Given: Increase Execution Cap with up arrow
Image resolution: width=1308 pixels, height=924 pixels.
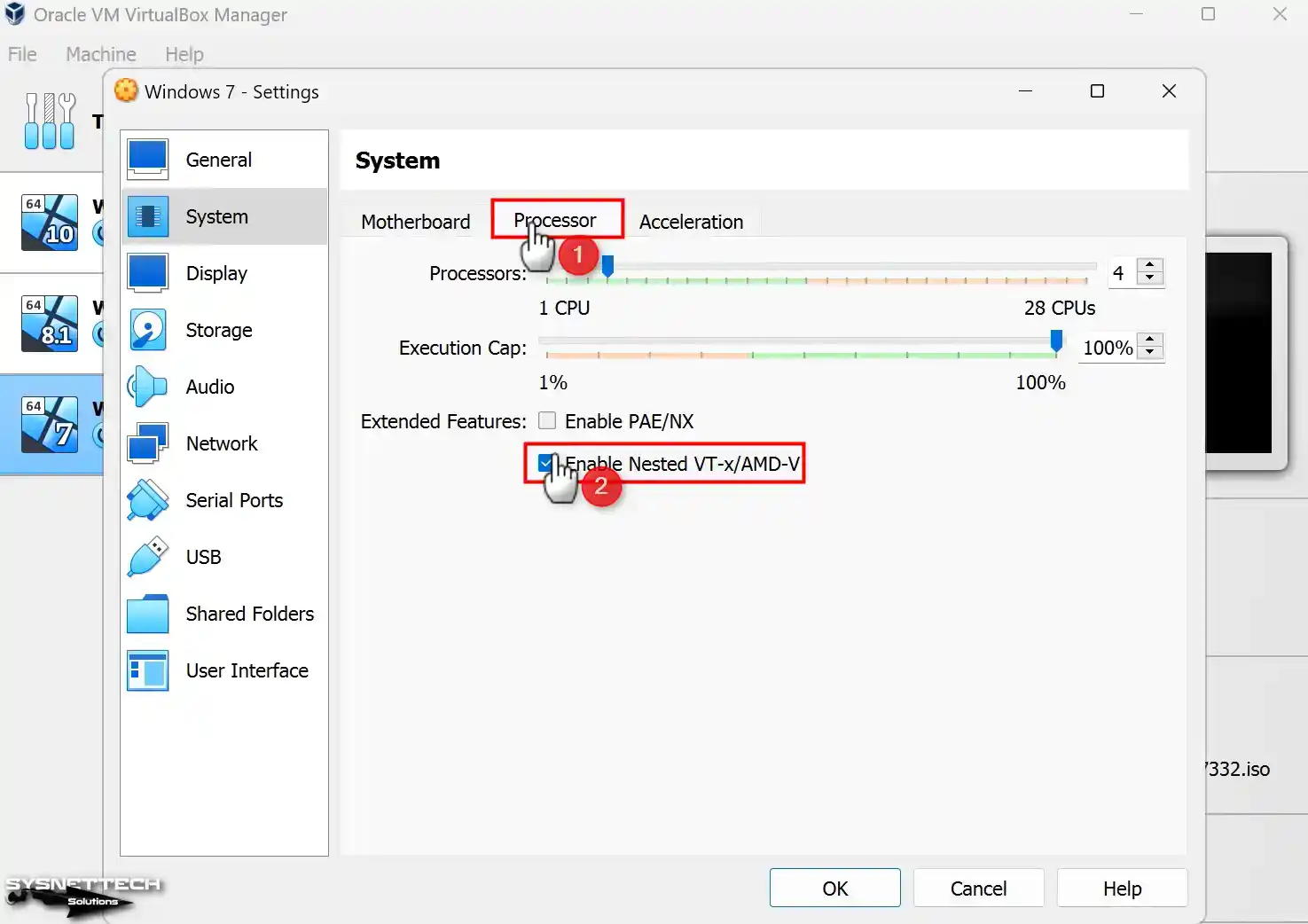Looking at the screenshot, I should [1150, 340].
